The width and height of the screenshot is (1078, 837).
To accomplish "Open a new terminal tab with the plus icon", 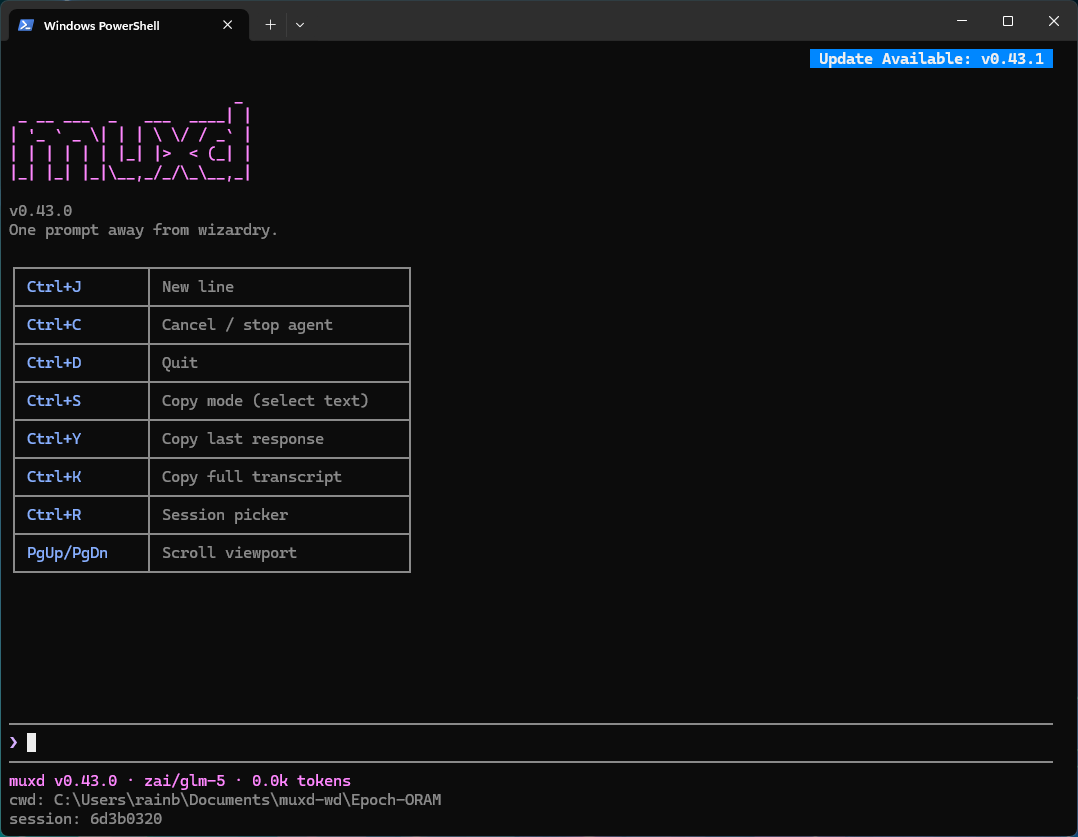I will pos(269,25).
